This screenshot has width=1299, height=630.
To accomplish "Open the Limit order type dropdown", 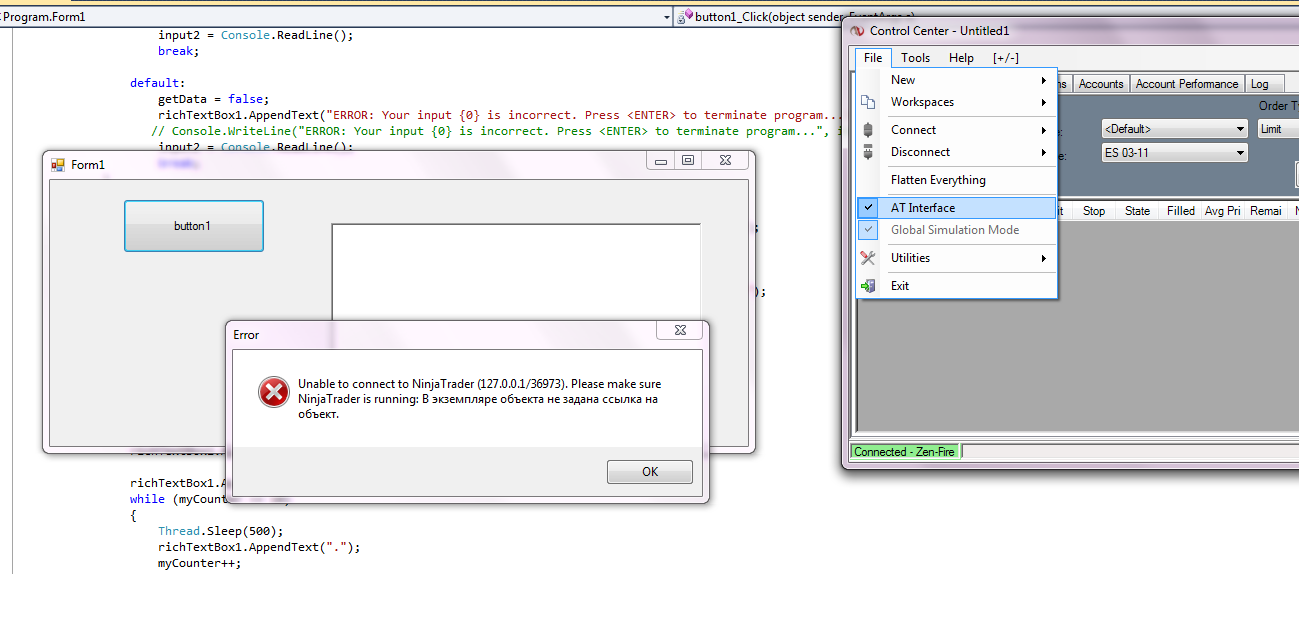I will 1278,129.
